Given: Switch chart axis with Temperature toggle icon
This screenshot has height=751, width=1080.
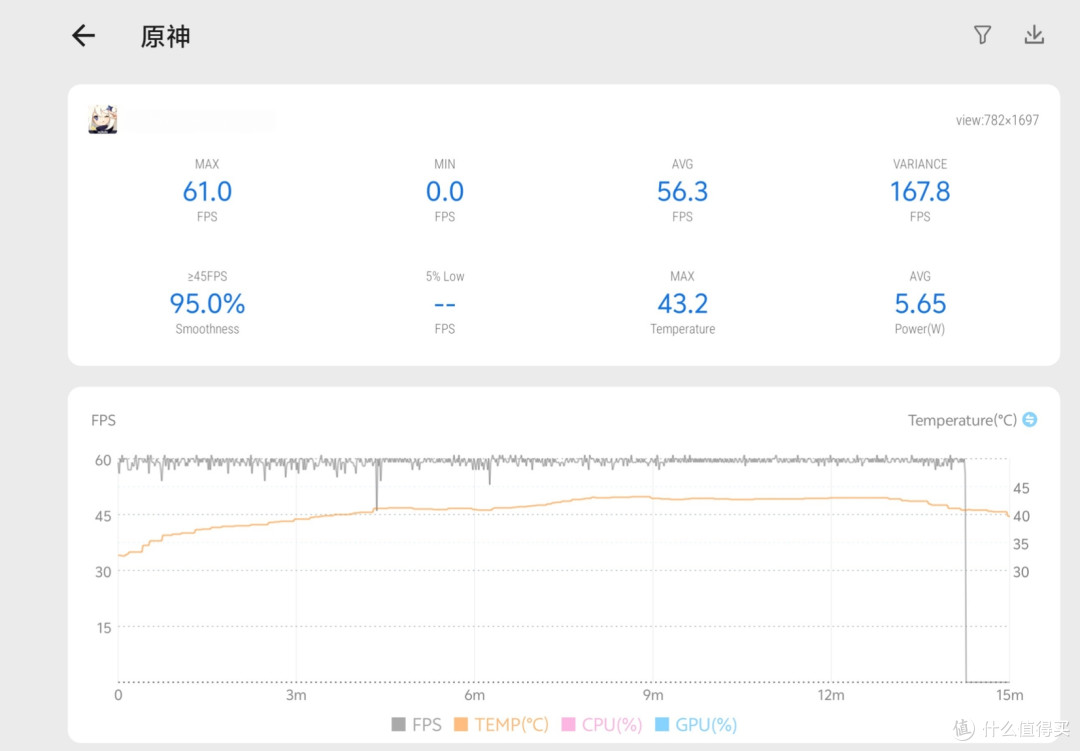Looking at the screenshot, I should coord(1030,420).
